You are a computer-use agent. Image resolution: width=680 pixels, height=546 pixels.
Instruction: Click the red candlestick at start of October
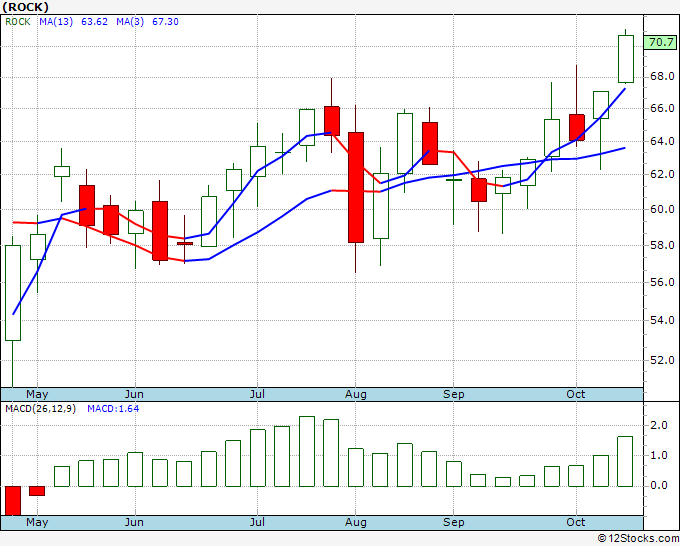(x=577, y=128)
